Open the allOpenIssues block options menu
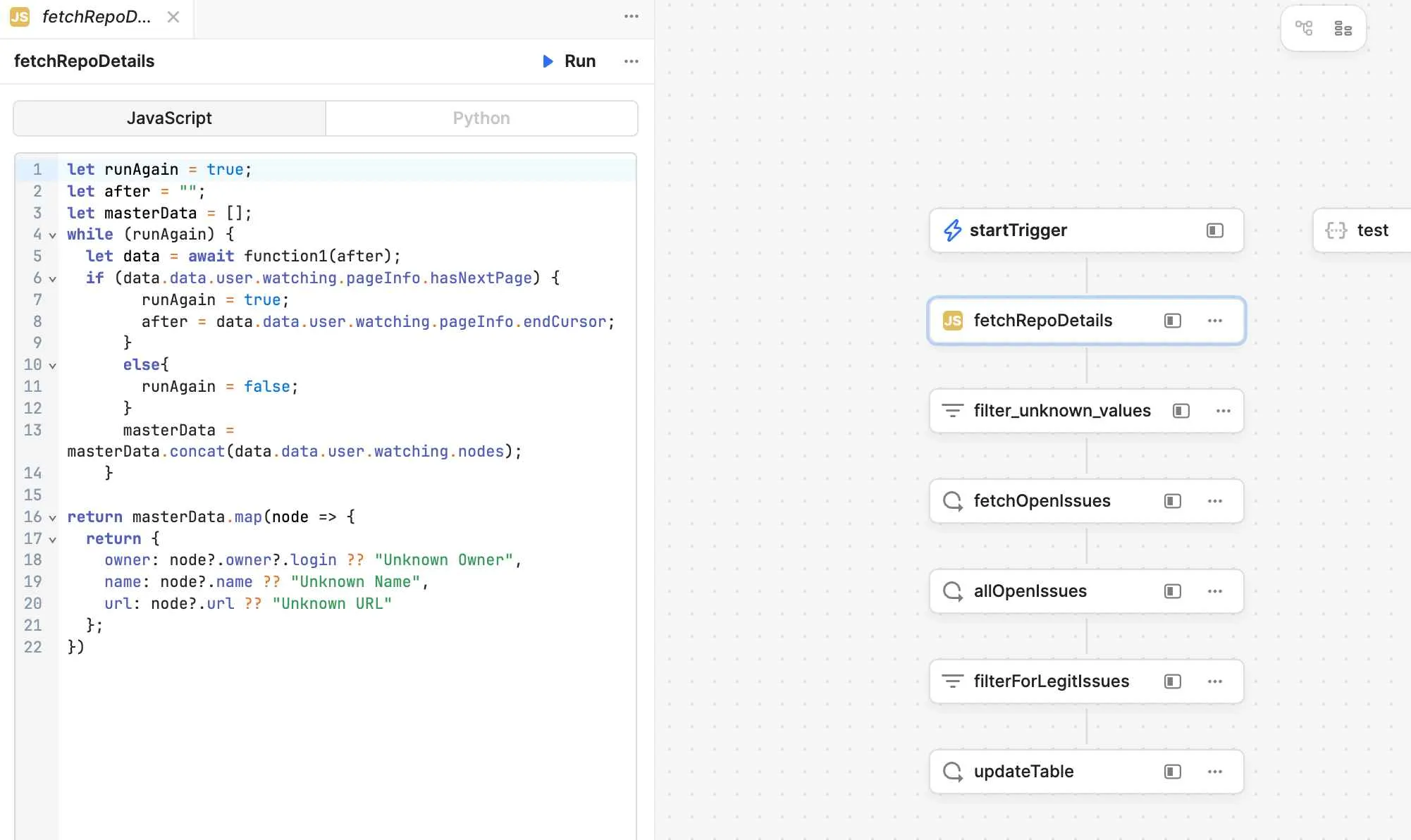 point(1215,591)
